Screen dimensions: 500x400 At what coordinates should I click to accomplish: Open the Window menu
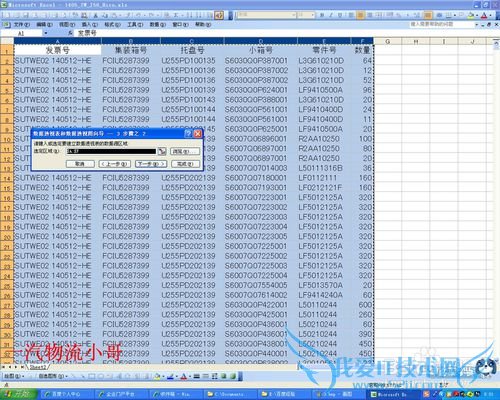coord(180,24)
